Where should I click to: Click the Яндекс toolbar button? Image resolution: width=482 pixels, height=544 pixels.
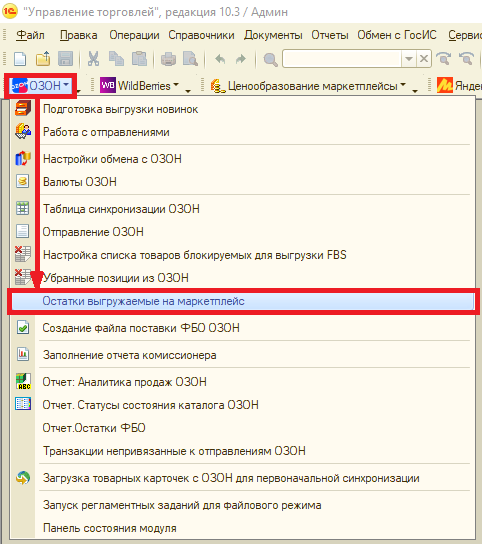pyautogui.click(x=459, y=85)
